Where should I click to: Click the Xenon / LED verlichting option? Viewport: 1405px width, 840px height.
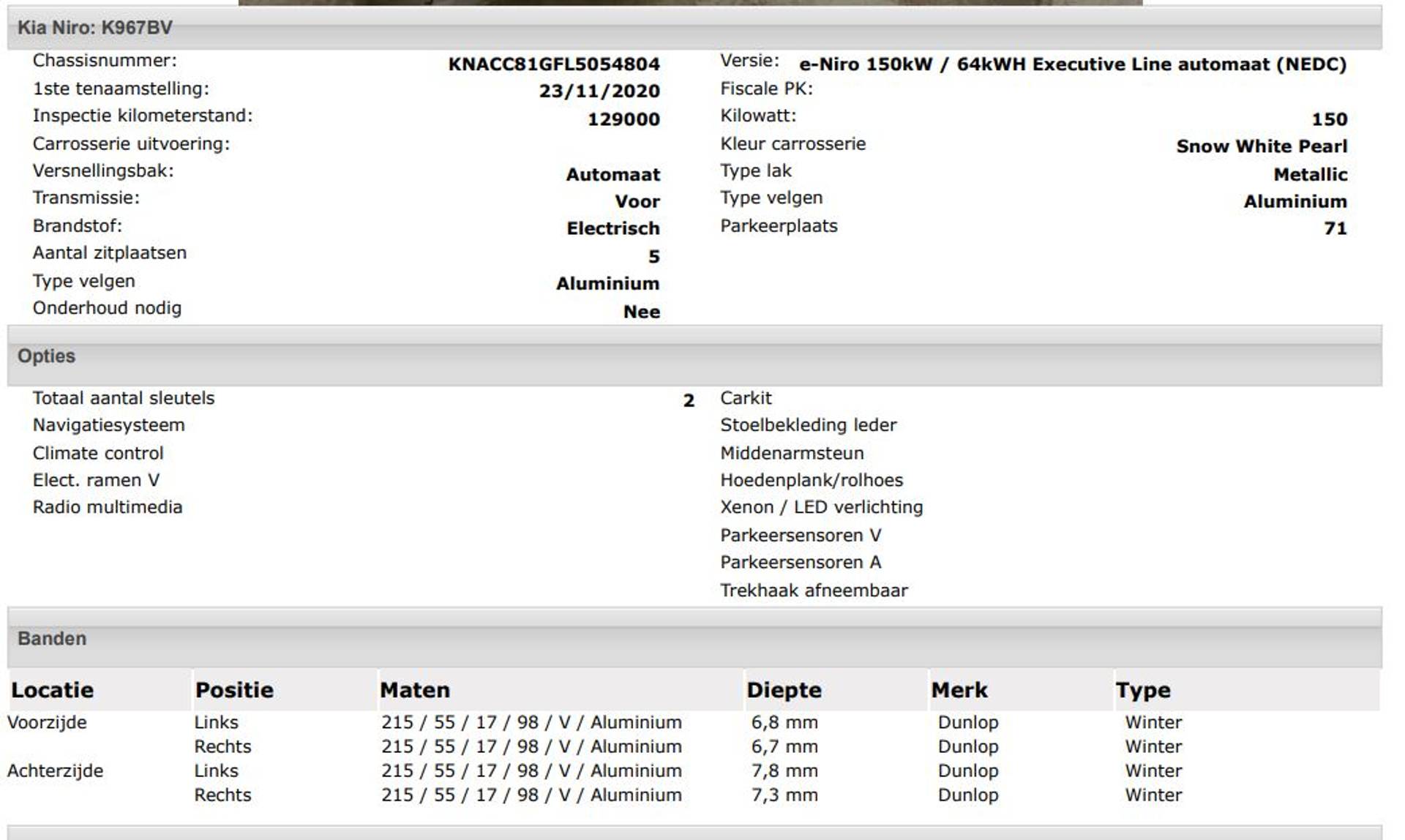(821, 507)
